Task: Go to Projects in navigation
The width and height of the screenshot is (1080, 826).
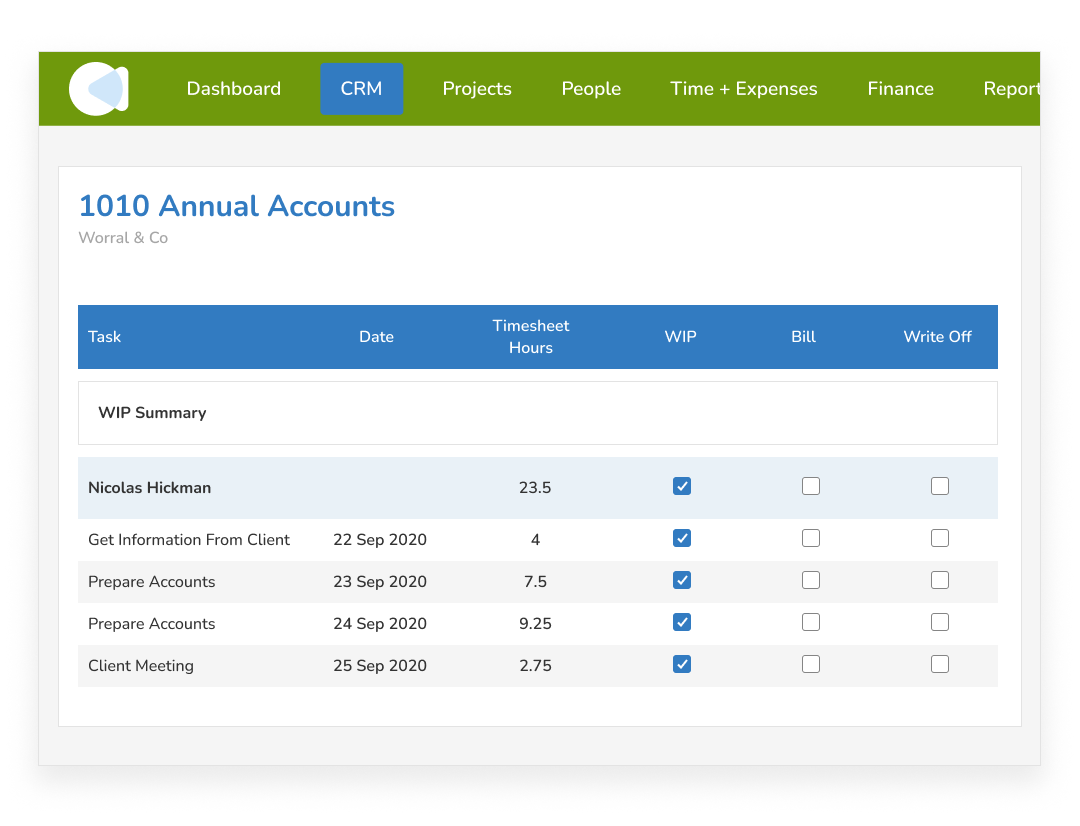Action: pos(477,89)
